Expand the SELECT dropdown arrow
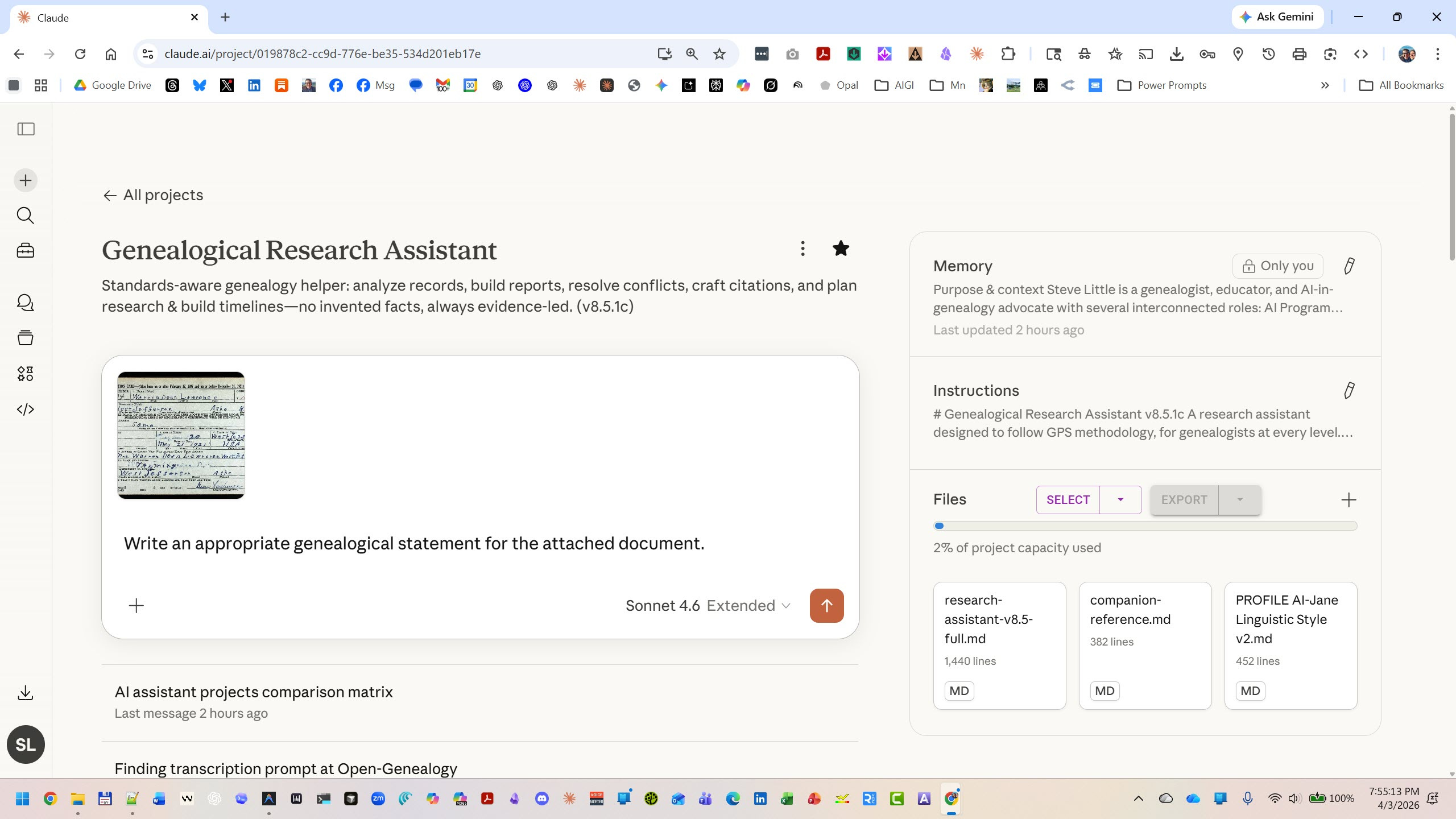 click(1120, 500)
